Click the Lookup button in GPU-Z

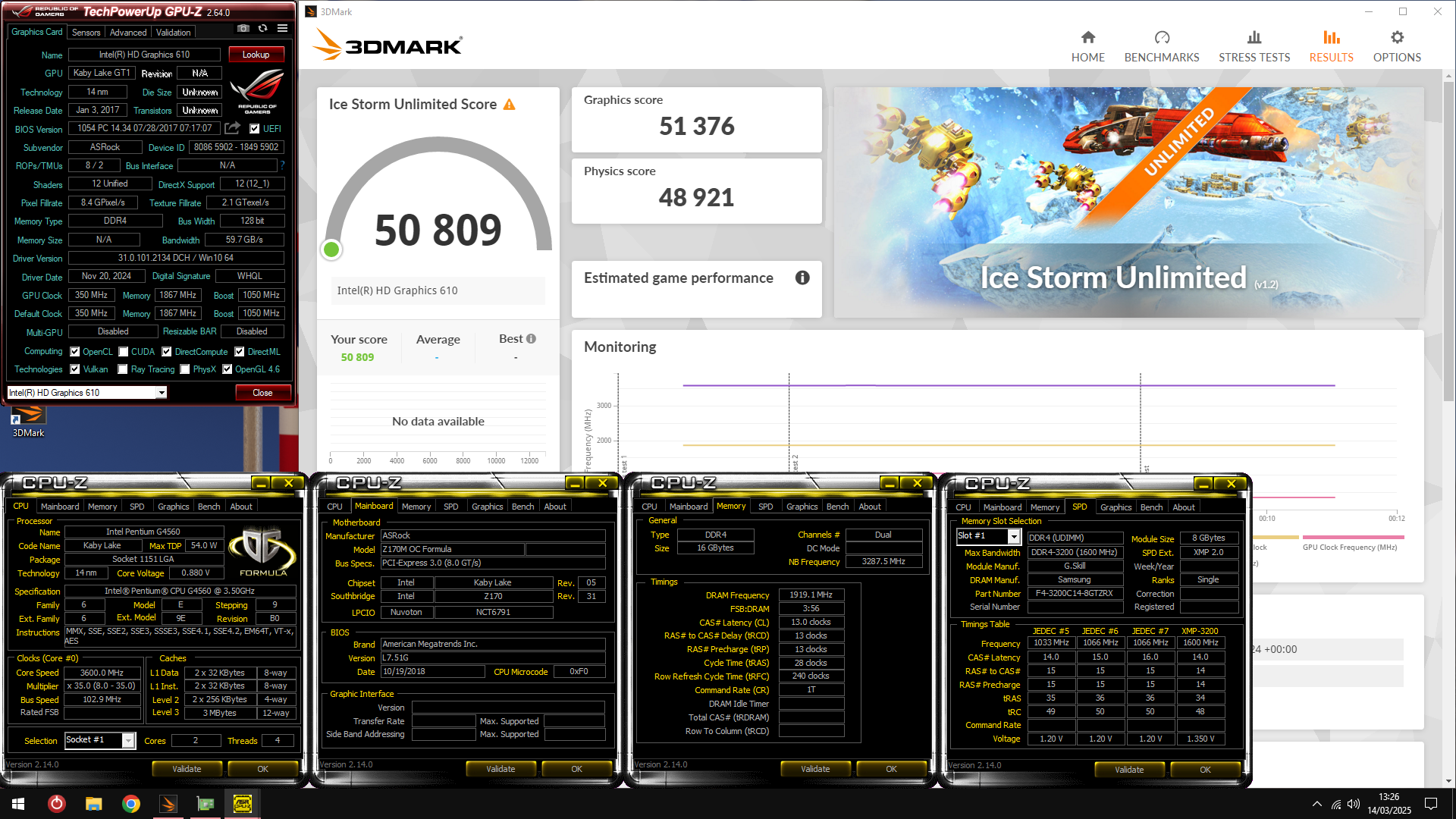[x=256, y=55]
